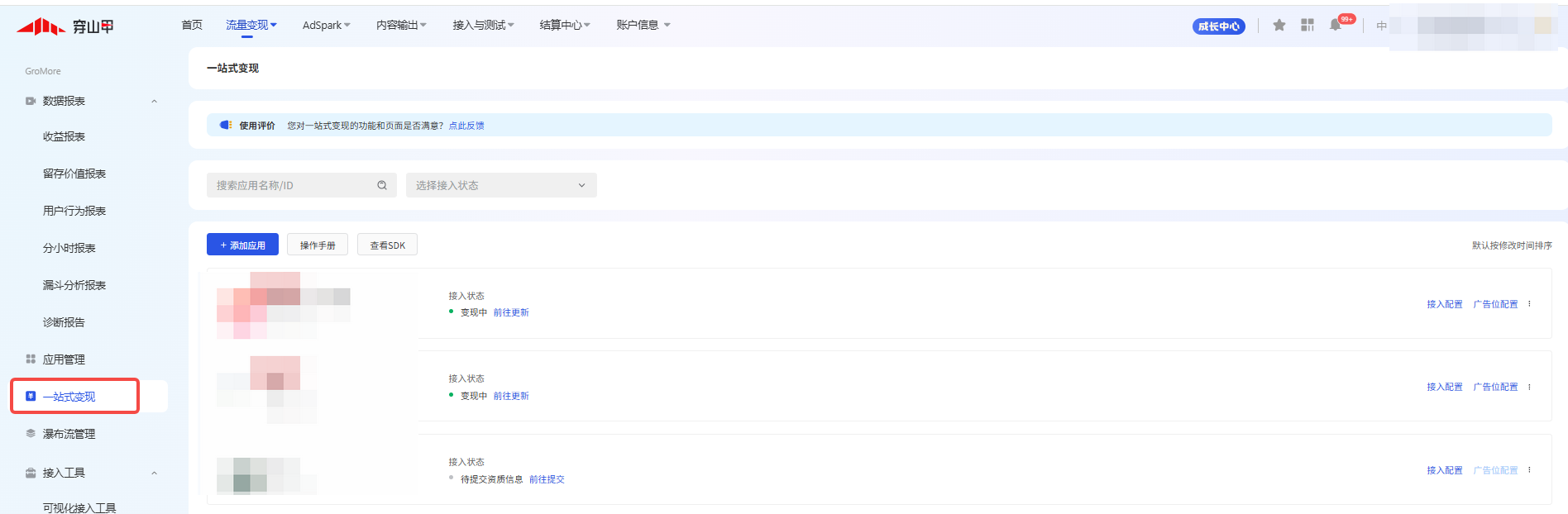
Task: Select 收益报表 in the sidebar
Action: (64, 137)
